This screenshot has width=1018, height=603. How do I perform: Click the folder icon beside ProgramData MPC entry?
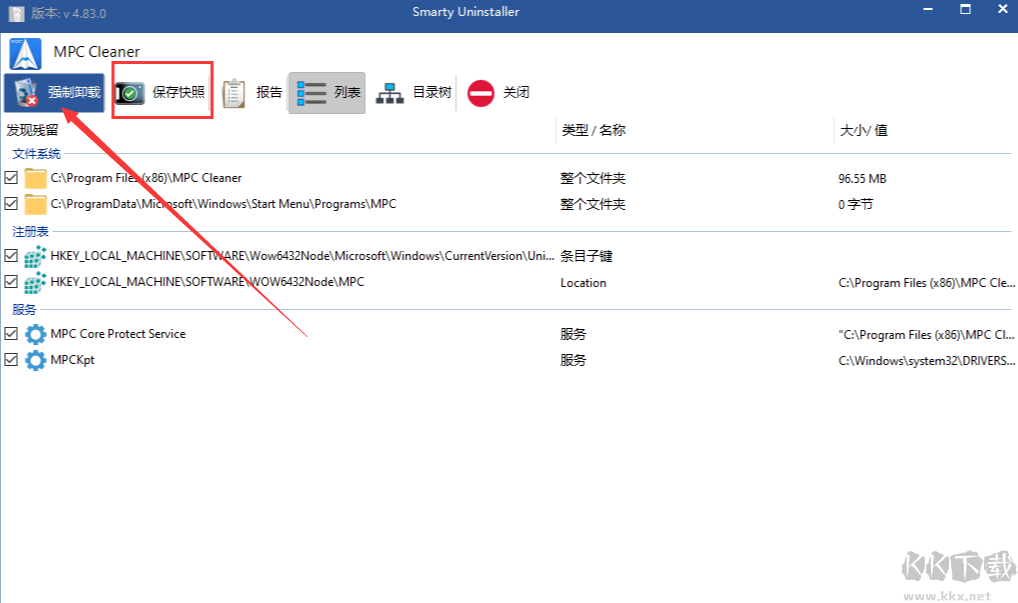coord(34,203)
